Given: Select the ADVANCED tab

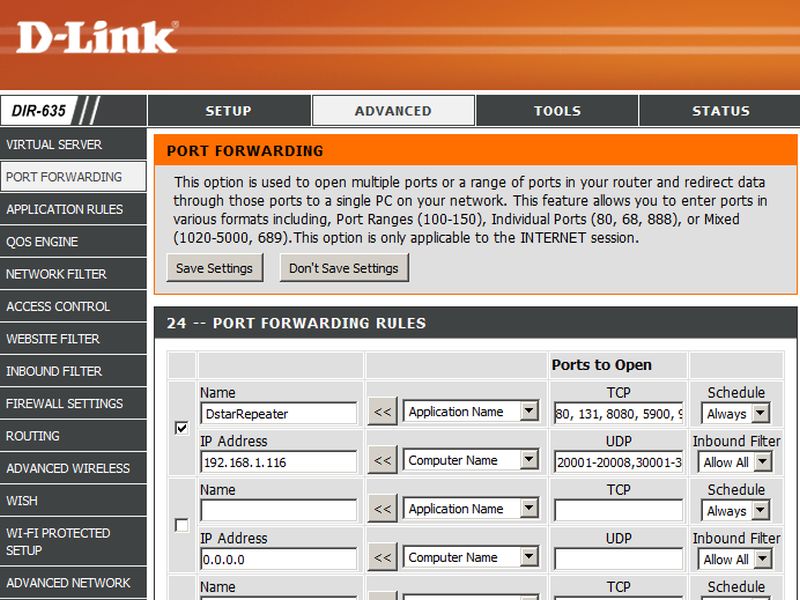Looking at the screenshot, I should (393, 111).
